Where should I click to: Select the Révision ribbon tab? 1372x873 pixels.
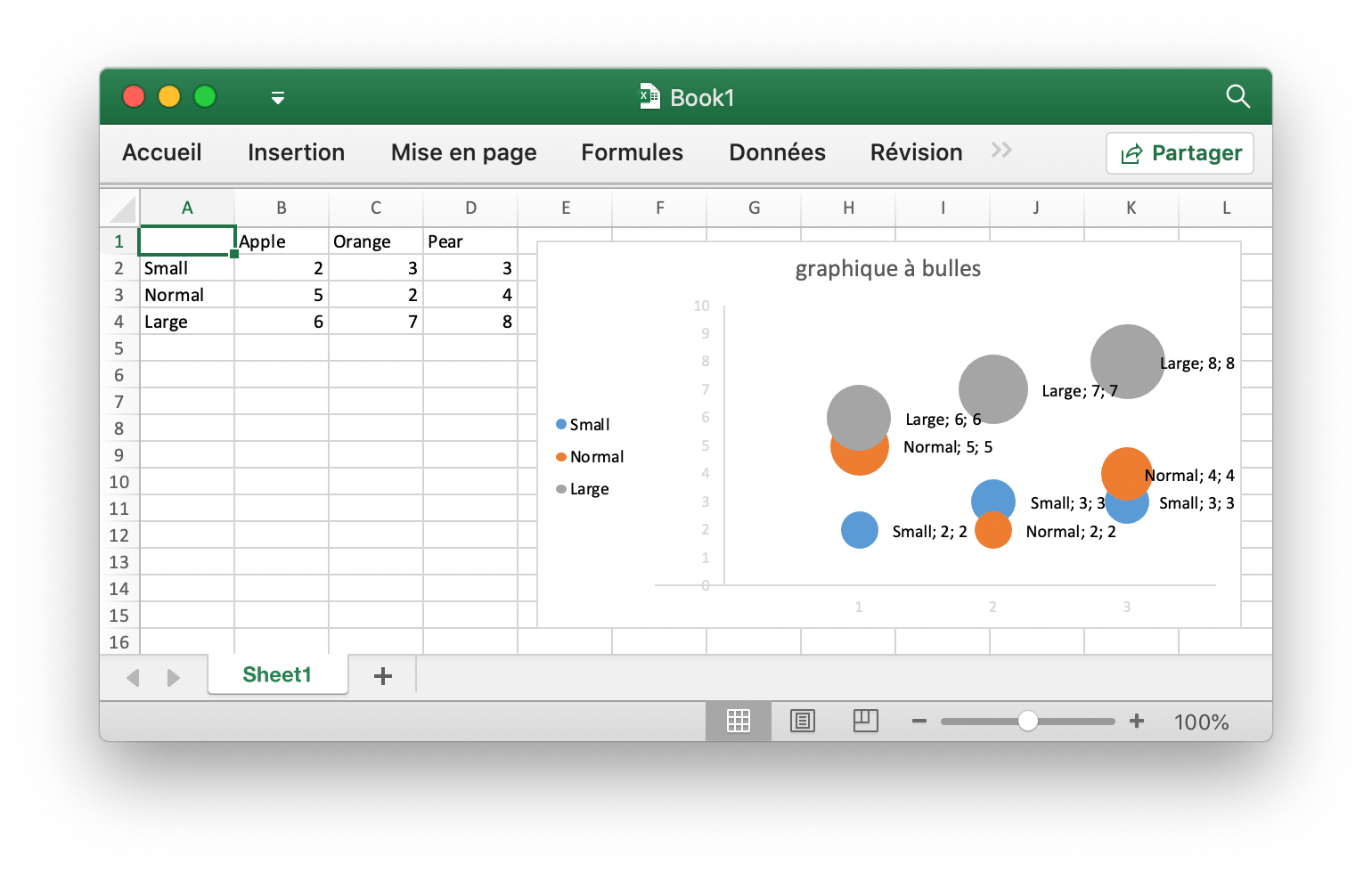pos(916,152)
